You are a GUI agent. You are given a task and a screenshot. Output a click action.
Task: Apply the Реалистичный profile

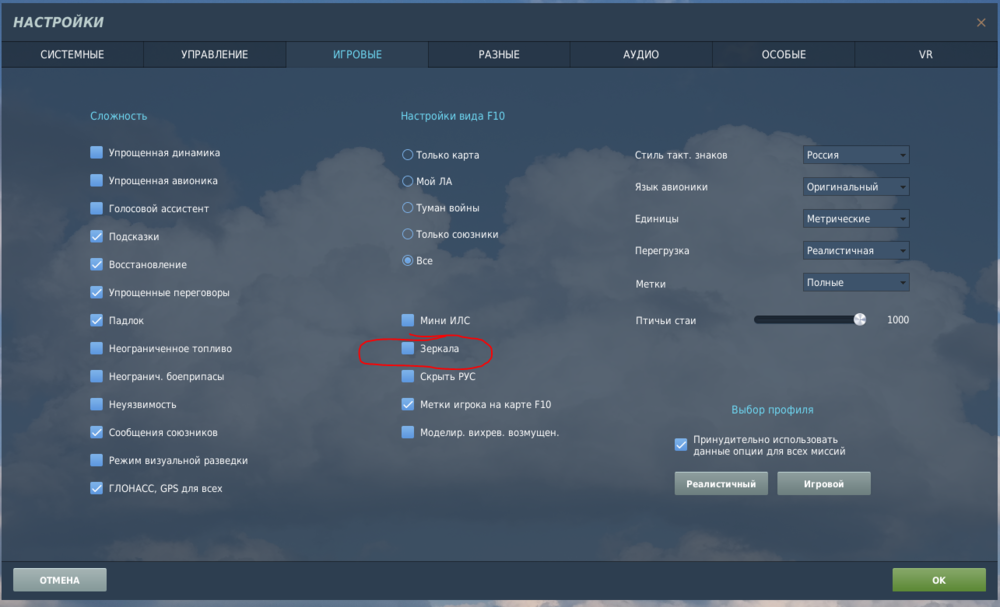click(721, 484)
